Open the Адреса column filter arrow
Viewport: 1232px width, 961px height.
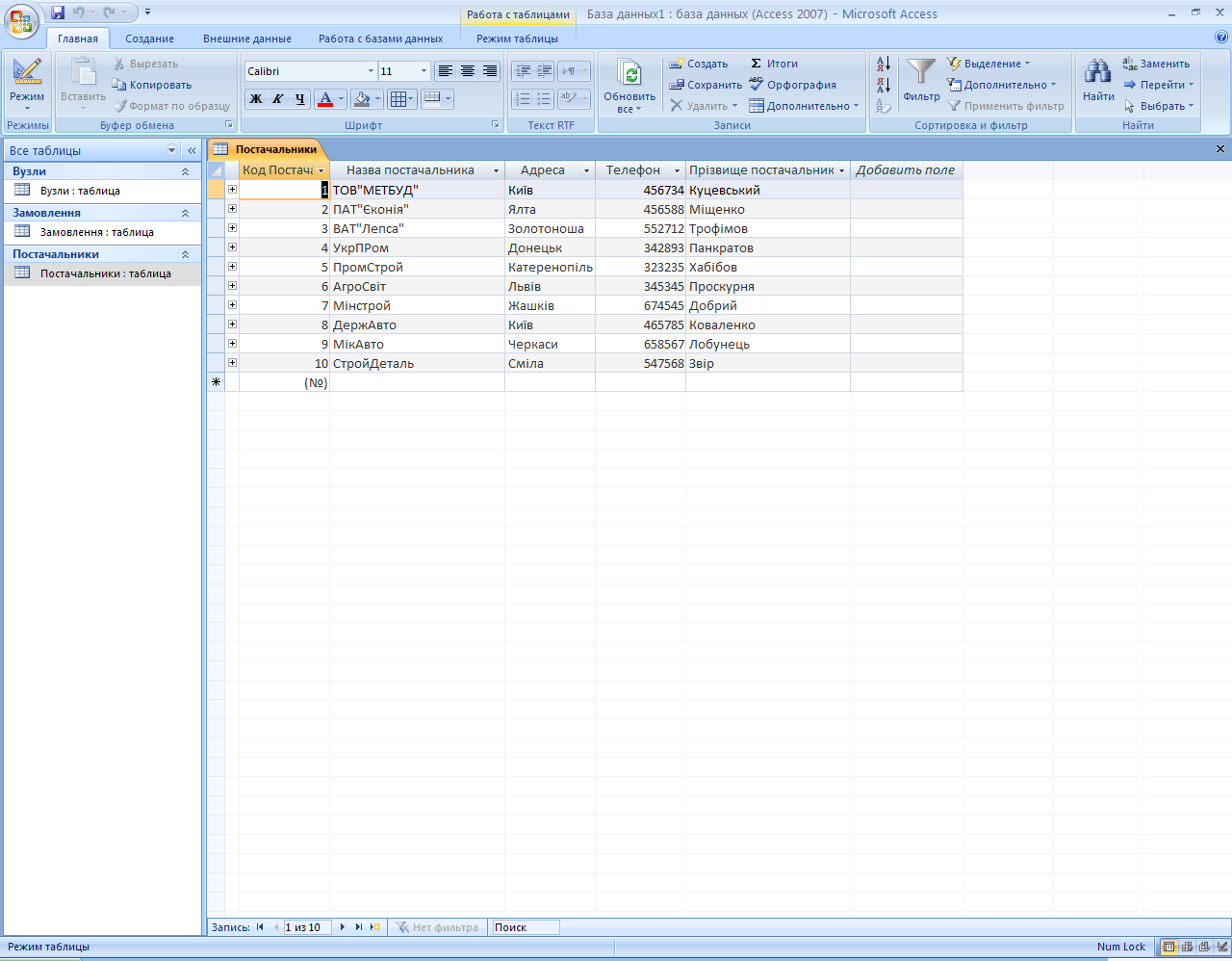tap(586, 170)
